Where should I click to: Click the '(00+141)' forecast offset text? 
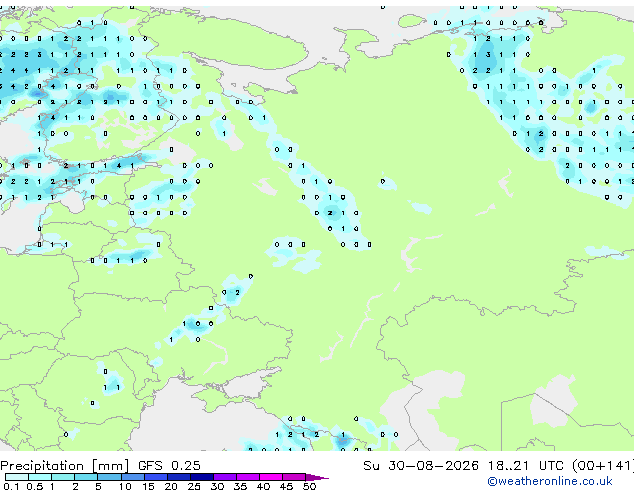(x=602, y=466)
